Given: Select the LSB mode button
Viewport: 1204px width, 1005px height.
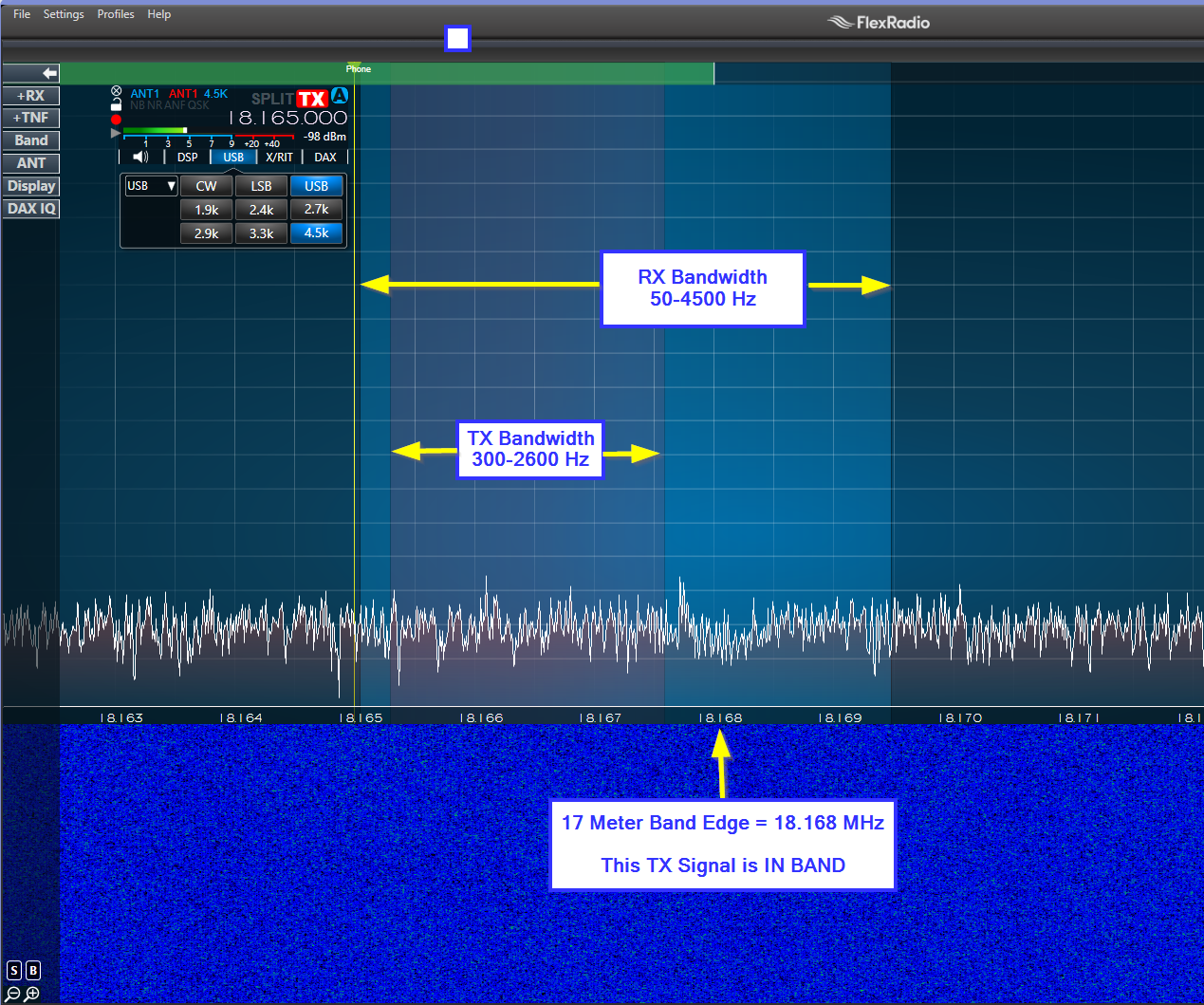Looking at the screenshot, I should [261, 186].
